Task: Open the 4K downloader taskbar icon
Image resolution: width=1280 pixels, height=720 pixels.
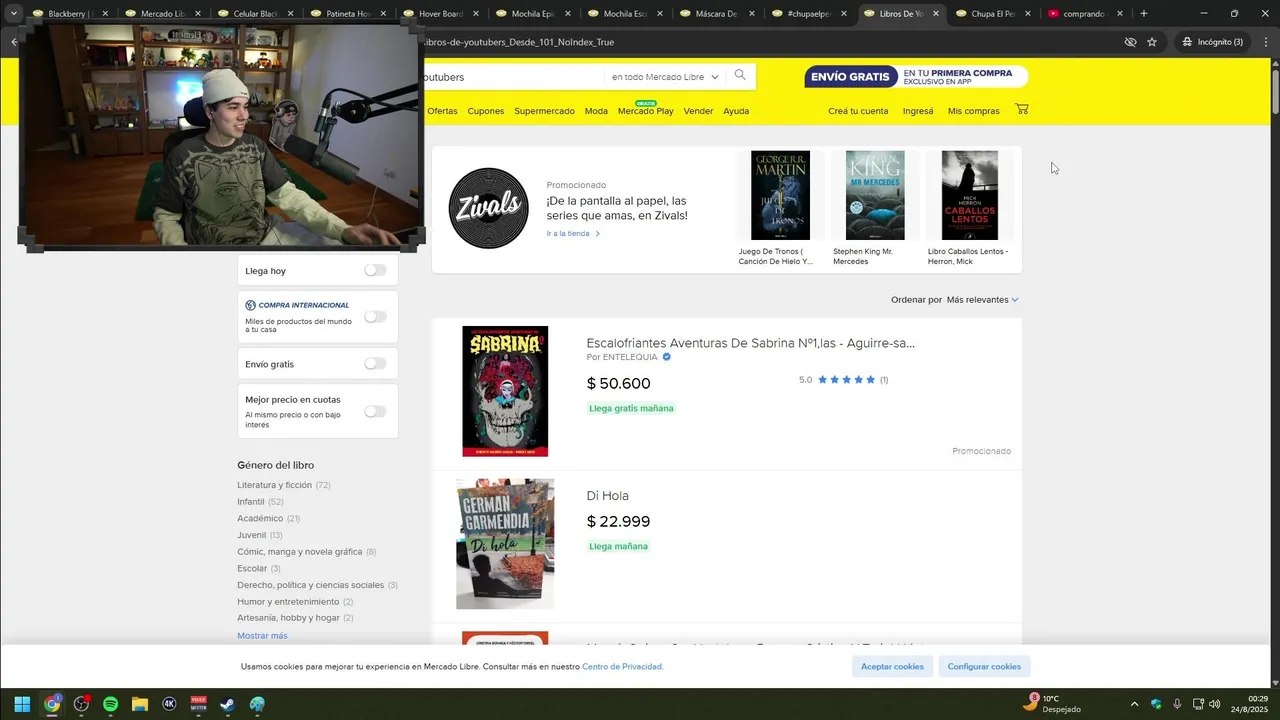Action: coord(169,704)
